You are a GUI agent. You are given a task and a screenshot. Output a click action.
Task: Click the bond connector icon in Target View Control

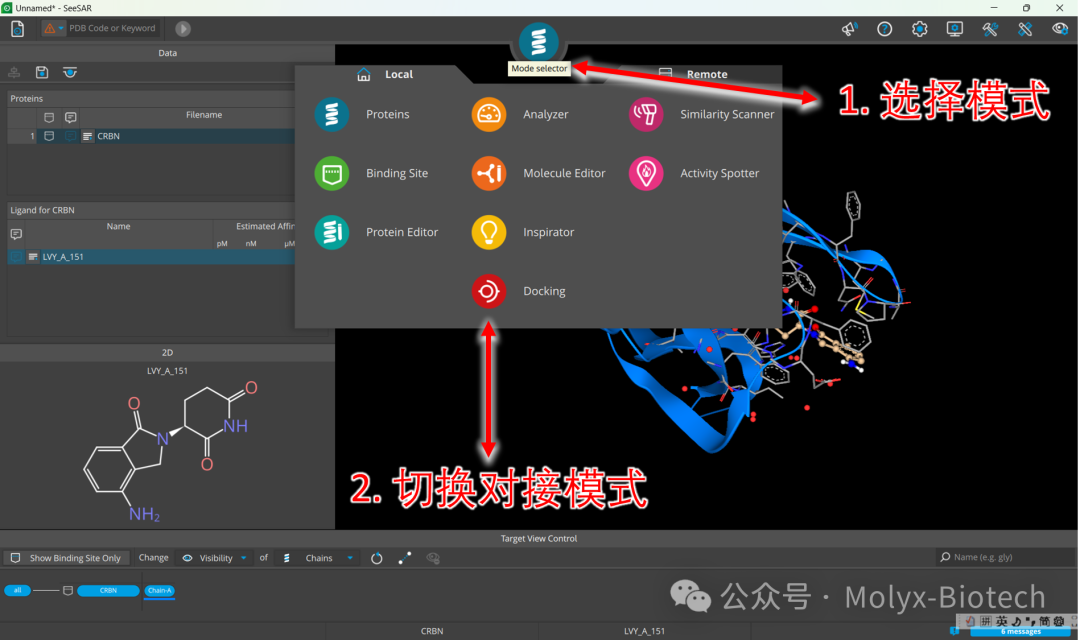click(404, 558)
